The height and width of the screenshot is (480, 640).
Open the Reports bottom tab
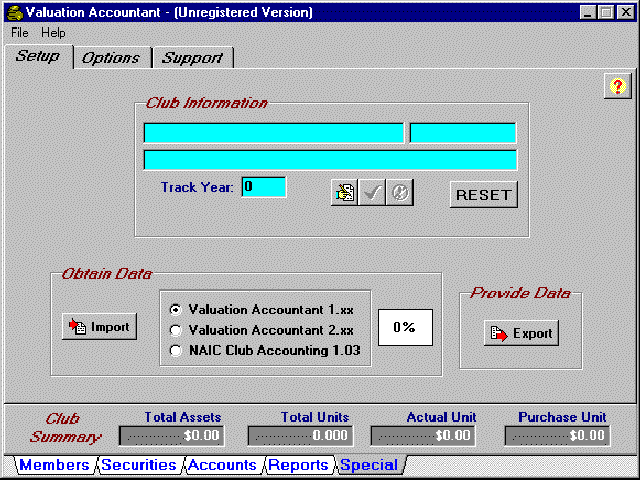(298, 465)
